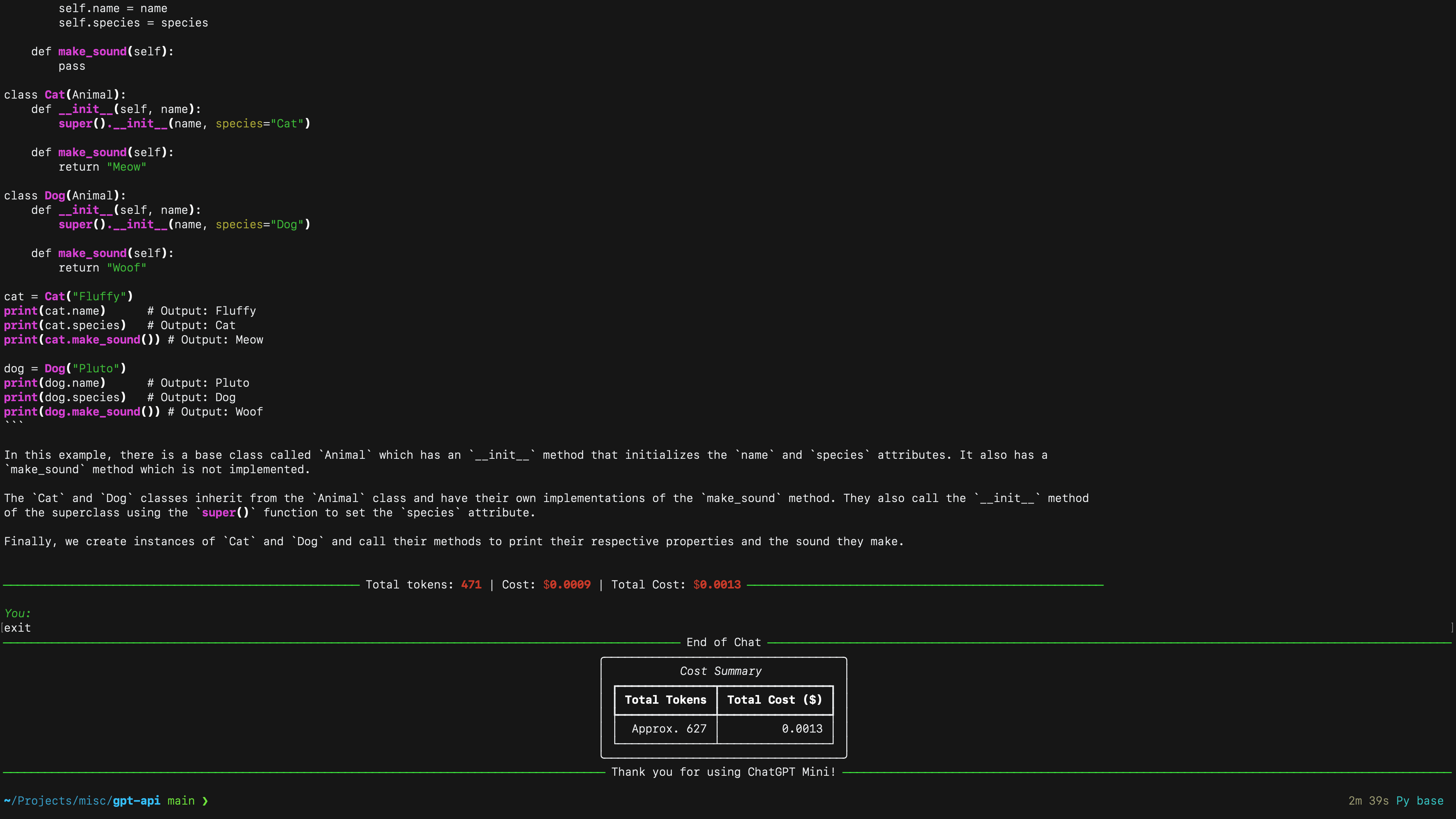
Task: Click 'You:' prompt label
Action: click(x=17, y=613)
